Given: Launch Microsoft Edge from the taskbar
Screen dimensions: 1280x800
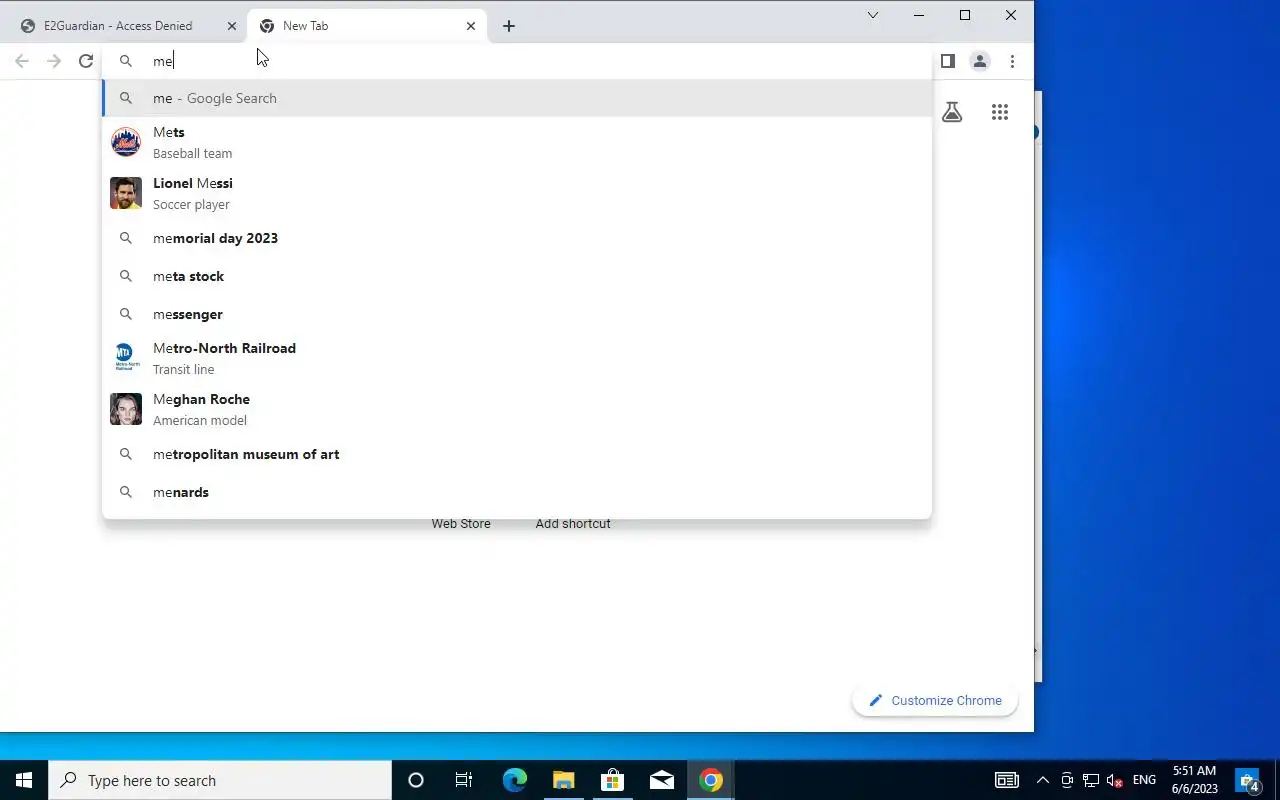Looking at the screenshot, I should [x=514, y=780].
